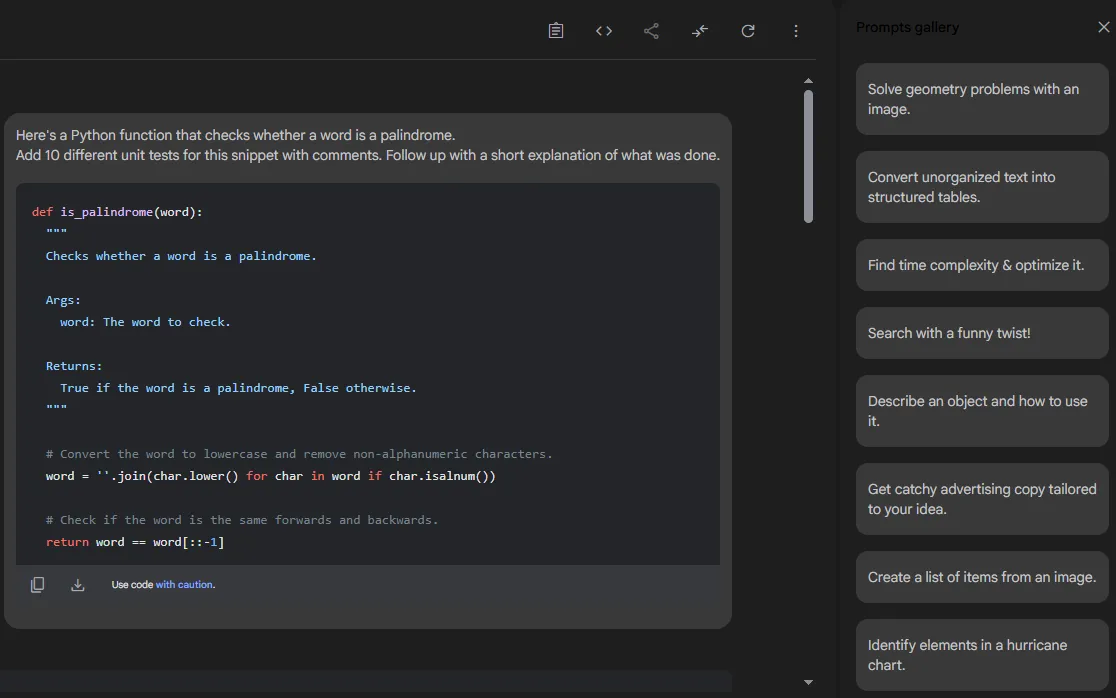
Task: Click the prompt text 'Here's a Python function'
Action: coord(235,135)
